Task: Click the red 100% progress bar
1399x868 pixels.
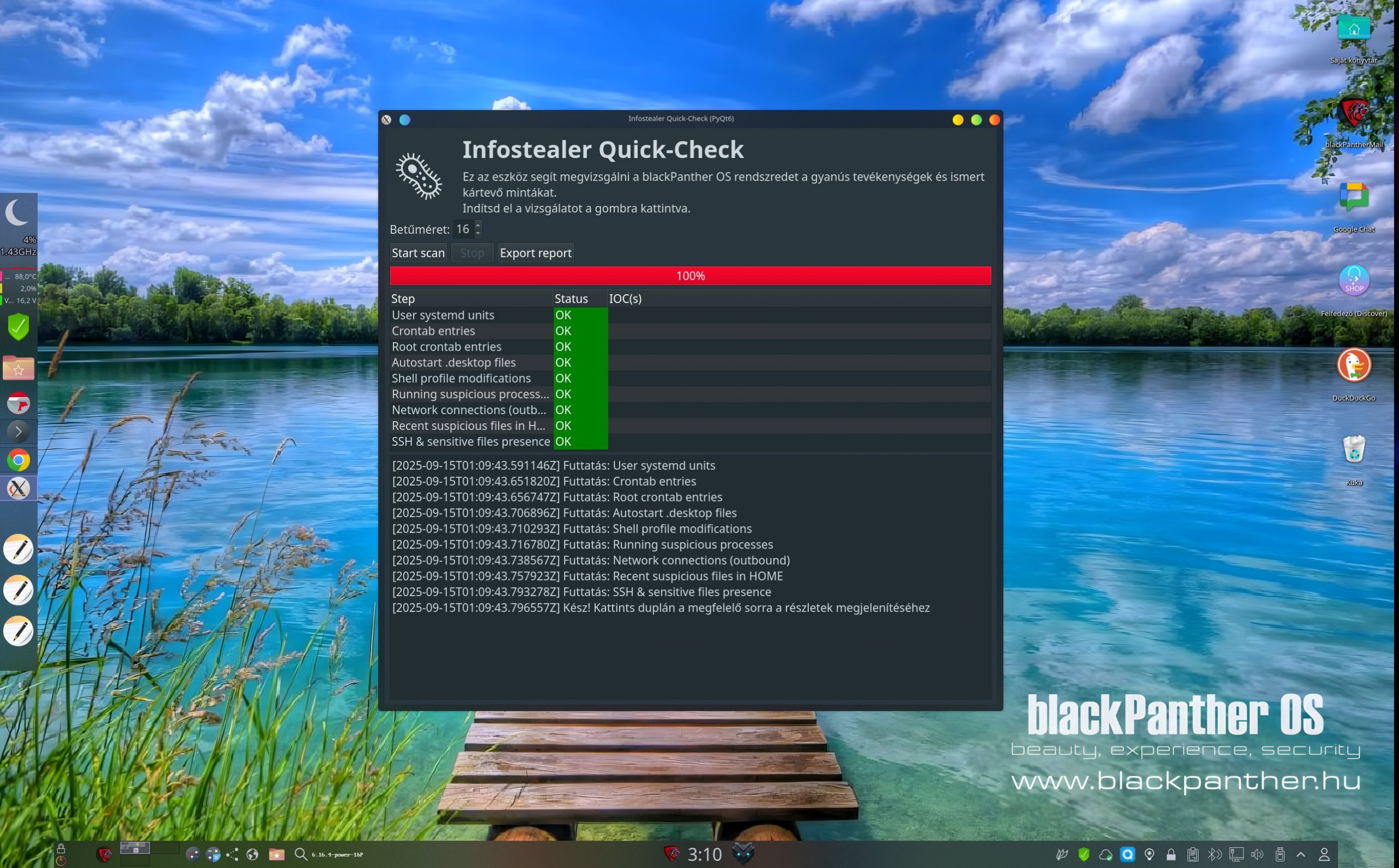Action: point(690,276)
